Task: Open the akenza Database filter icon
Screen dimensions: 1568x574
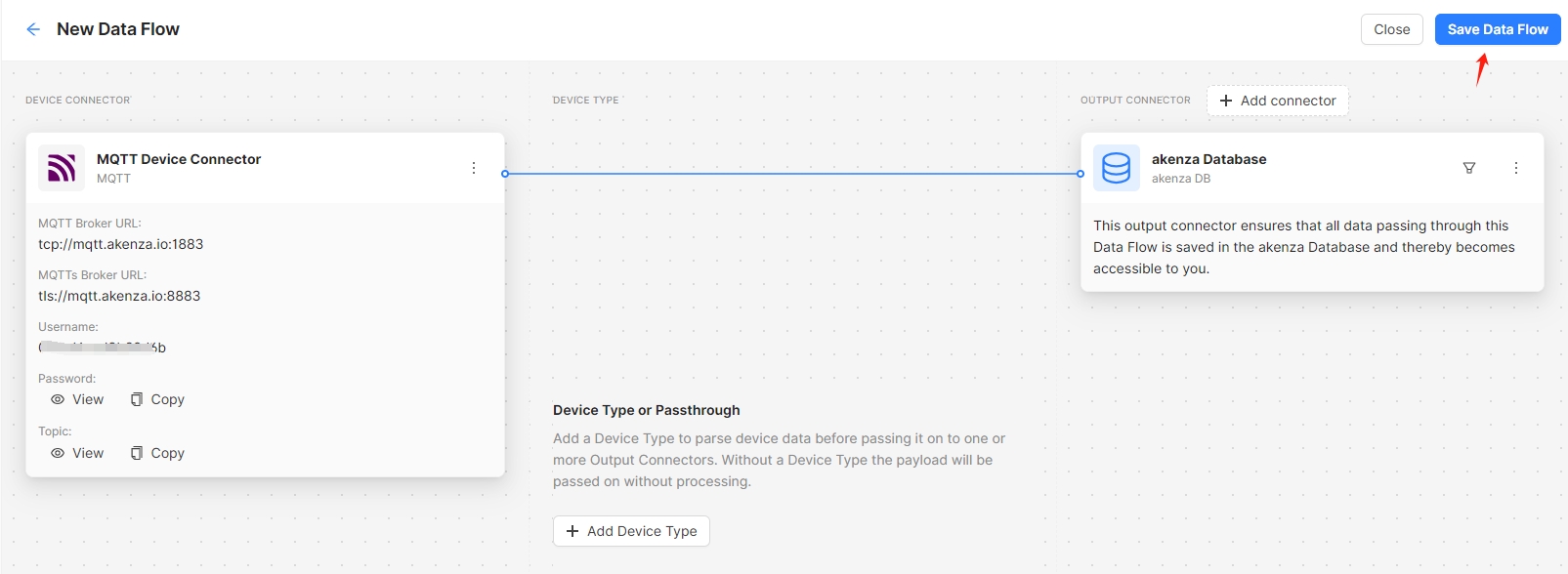Action: tap(1468, 168)
